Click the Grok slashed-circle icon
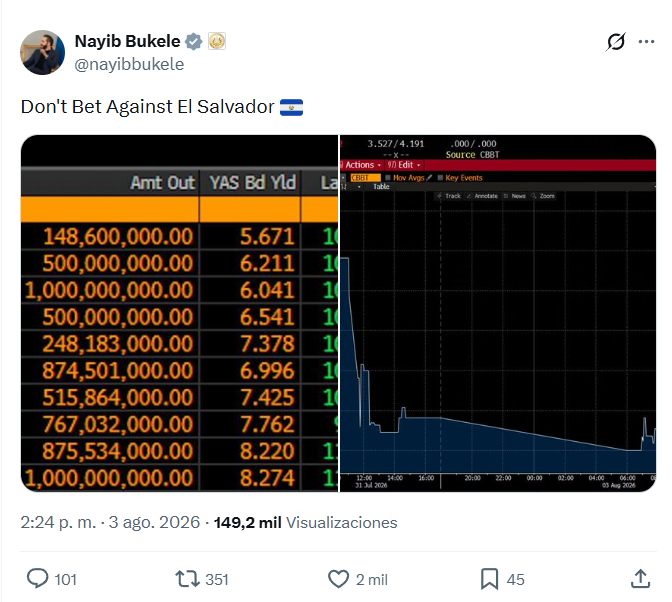Viewport: 672px width, 602px height. click(x=616, y=42)
